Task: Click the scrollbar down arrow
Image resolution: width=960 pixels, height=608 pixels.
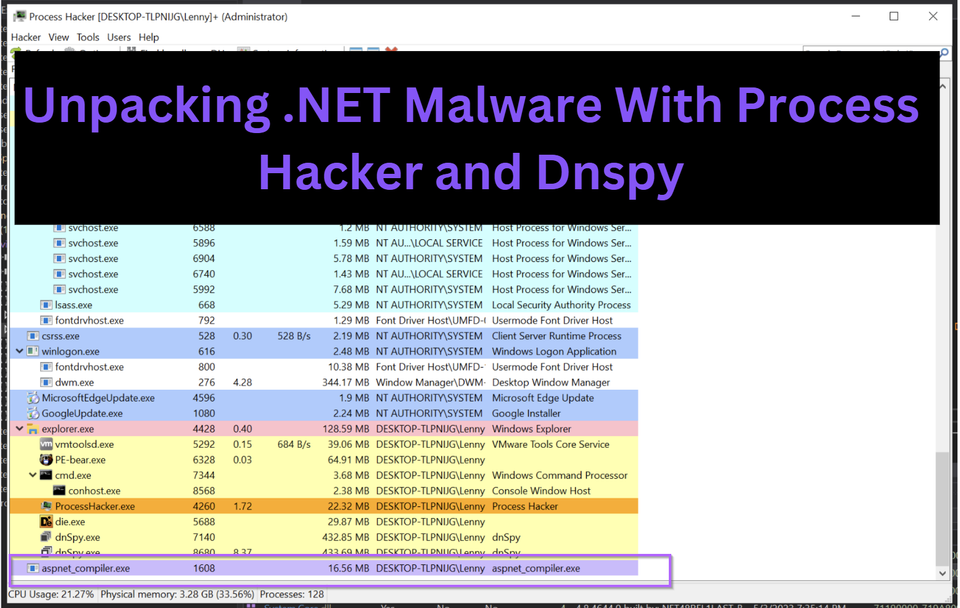Action: 941,573
